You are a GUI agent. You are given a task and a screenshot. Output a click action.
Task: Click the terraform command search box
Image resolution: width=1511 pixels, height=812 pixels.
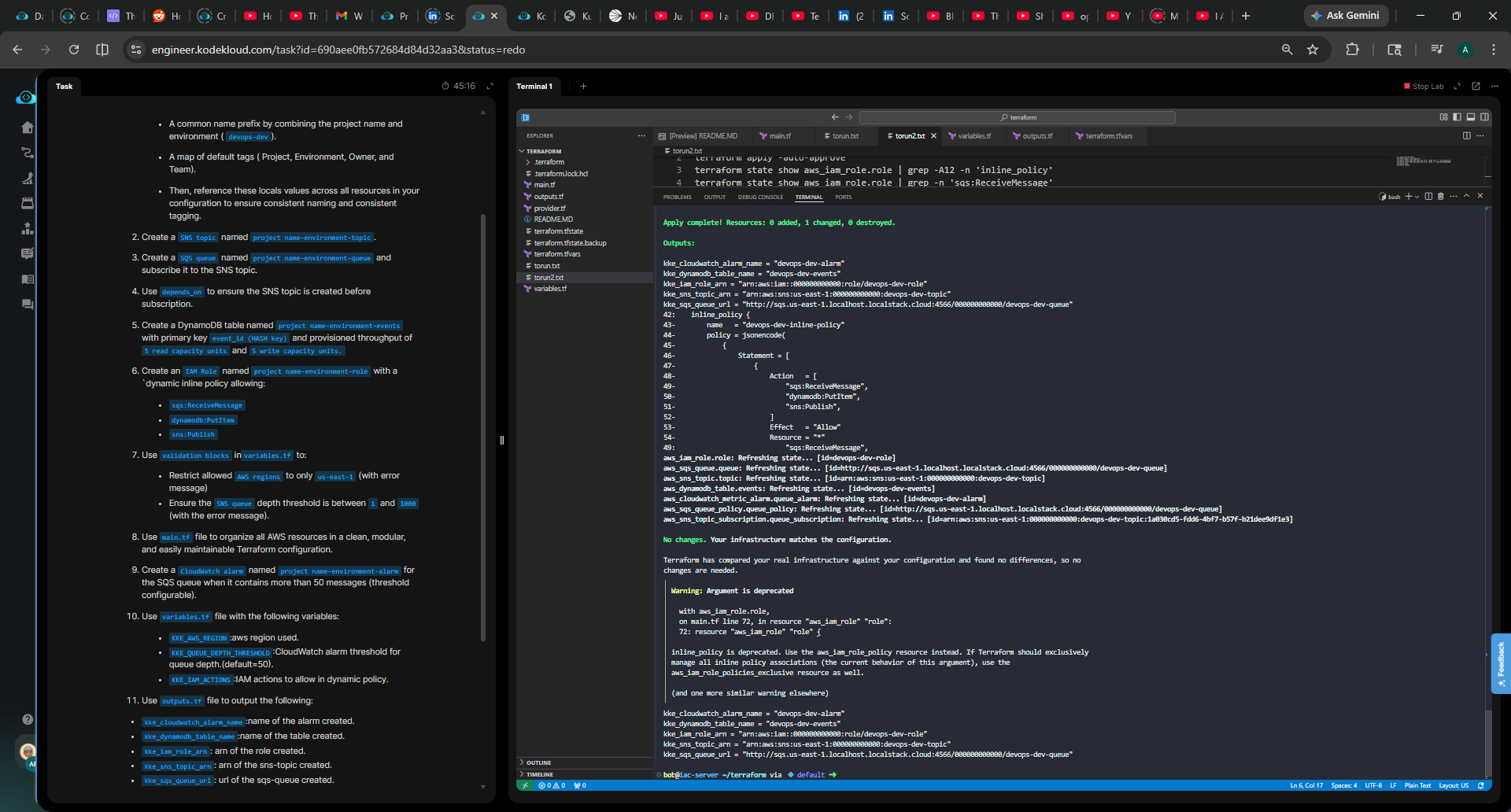(x=1018, y=117)
